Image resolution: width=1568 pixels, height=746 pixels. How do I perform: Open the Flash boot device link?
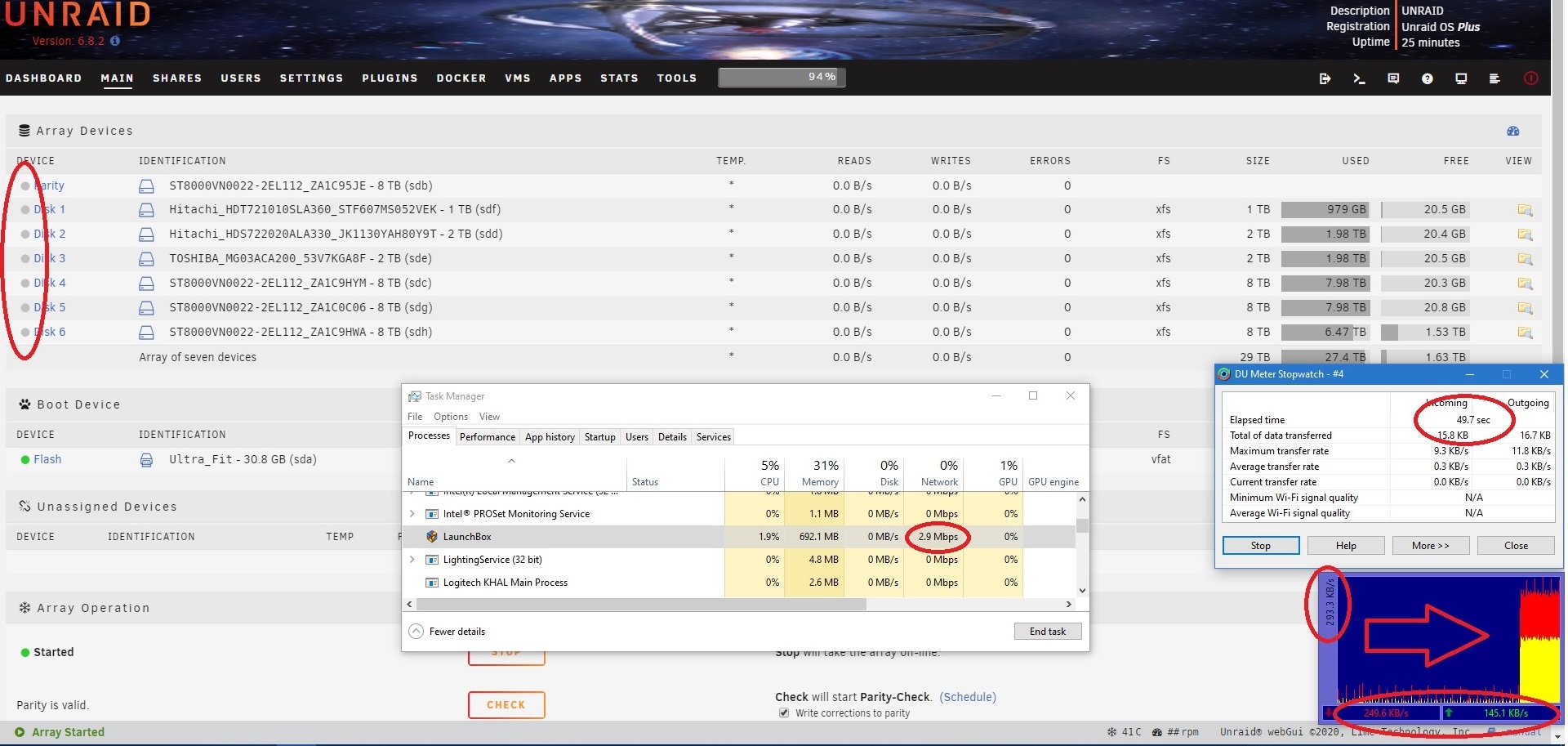coord(47,460)
